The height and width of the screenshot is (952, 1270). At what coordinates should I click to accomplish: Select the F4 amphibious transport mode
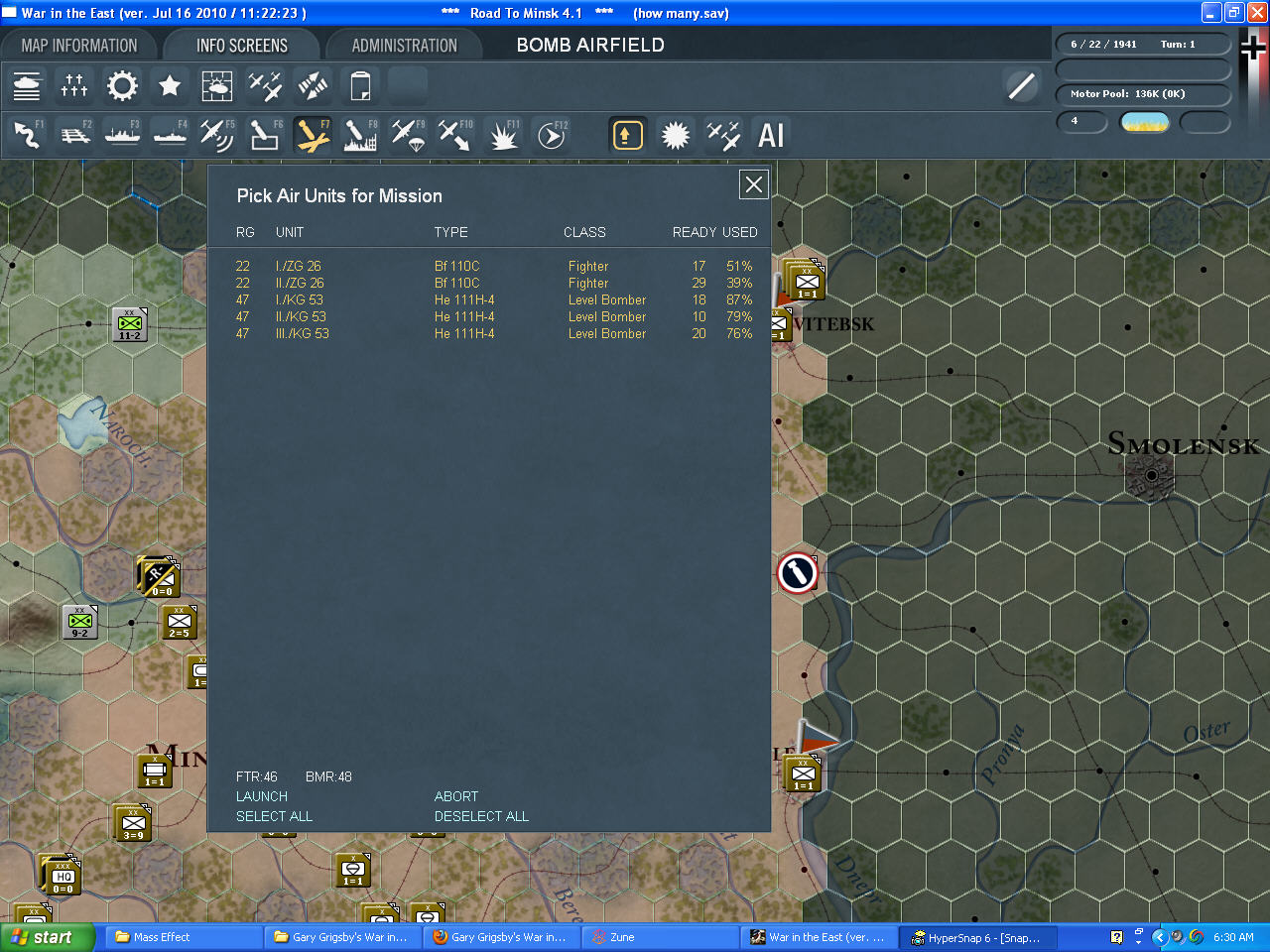click(170, 135)
